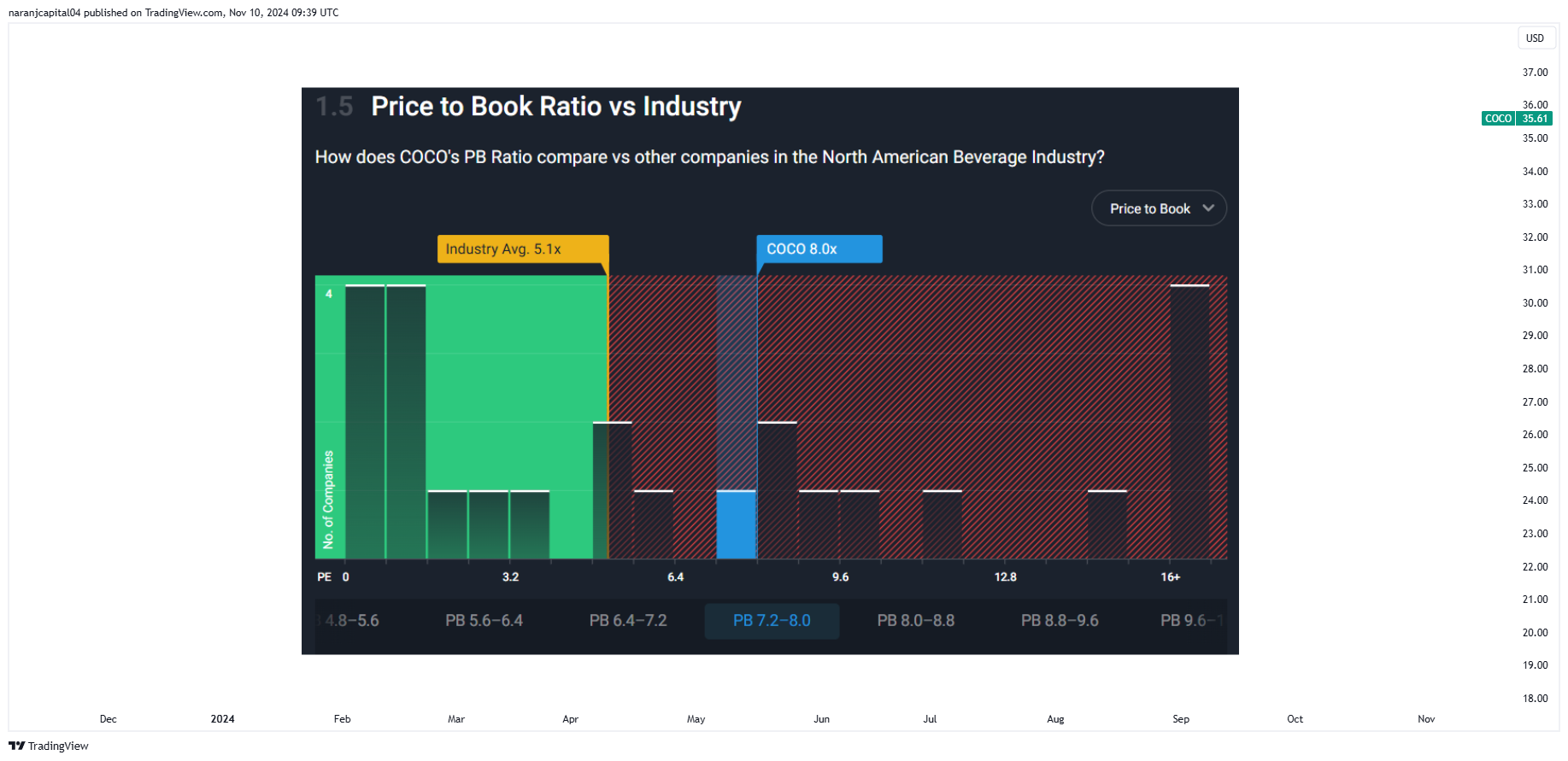
Task: Click the 9.6 axis label
Action: pyautogui.click(x=840, y=577)
